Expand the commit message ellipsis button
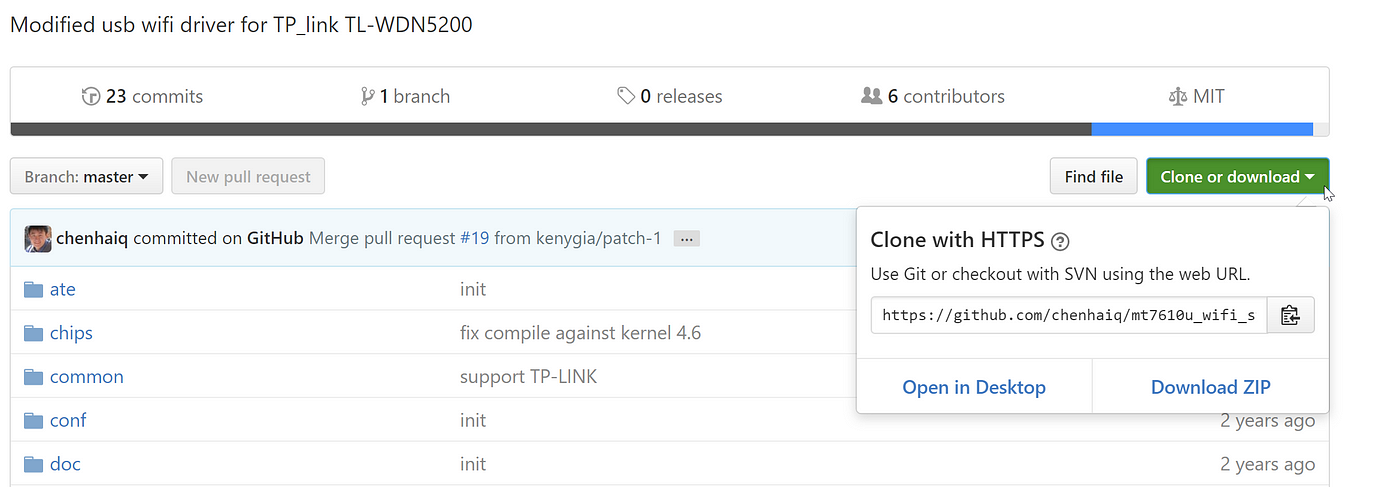Screen dimensions: 1400x487 click(686, 239)
